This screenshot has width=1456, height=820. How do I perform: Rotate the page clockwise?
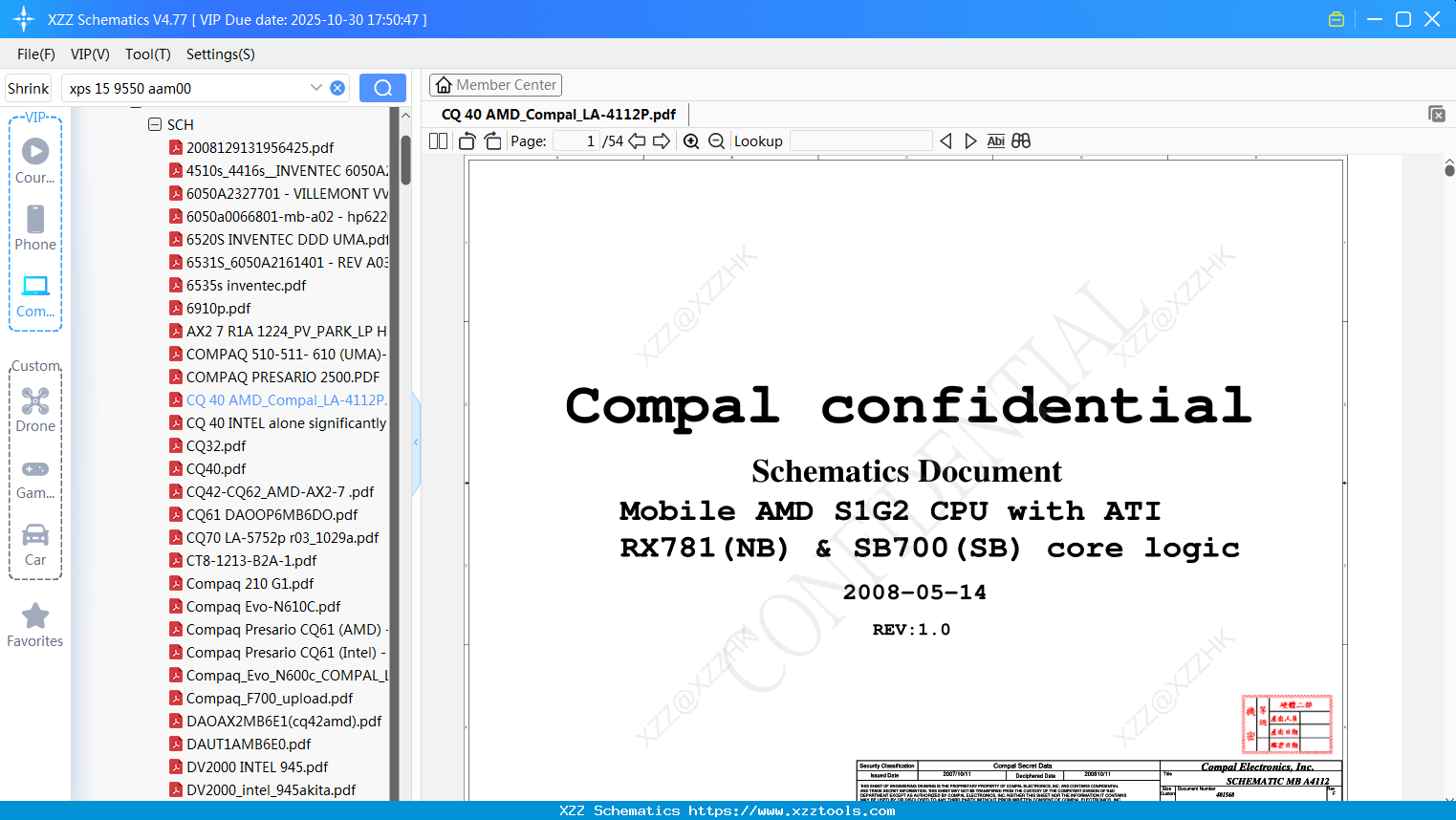pos(493,141)
